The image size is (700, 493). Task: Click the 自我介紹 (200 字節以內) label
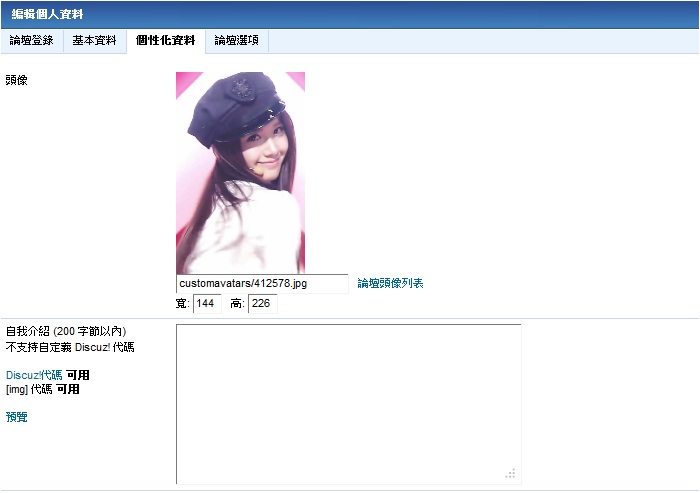tap(66, 331)
